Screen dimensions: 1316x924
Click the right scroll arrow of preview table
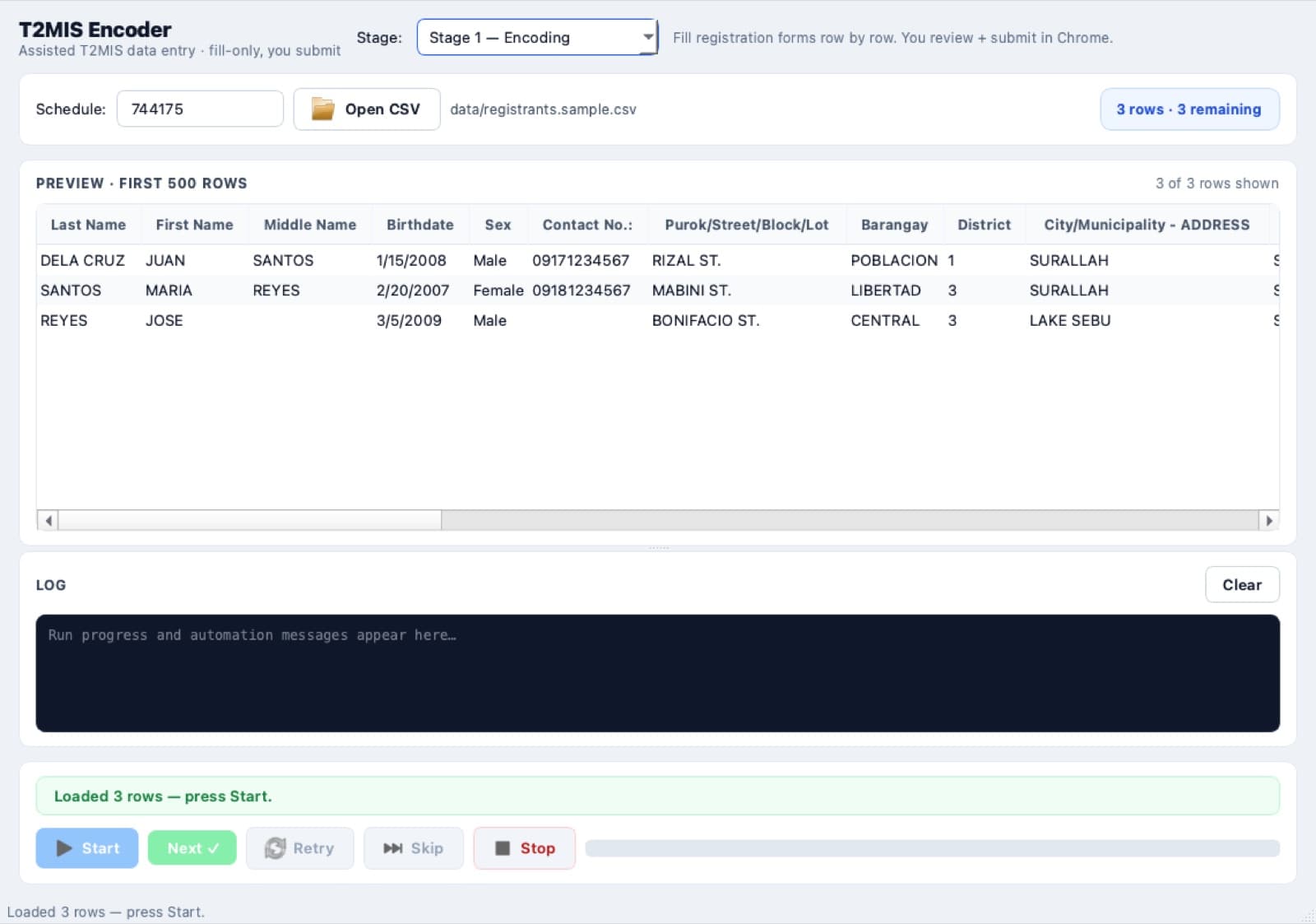point(1269,520)
